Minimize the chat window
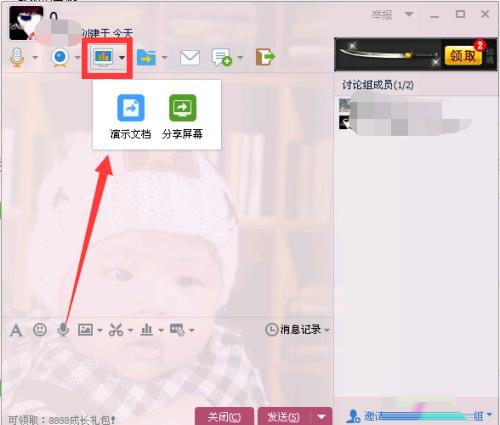The width and height of the screenshot is (500, 425). tap(434, 16)
